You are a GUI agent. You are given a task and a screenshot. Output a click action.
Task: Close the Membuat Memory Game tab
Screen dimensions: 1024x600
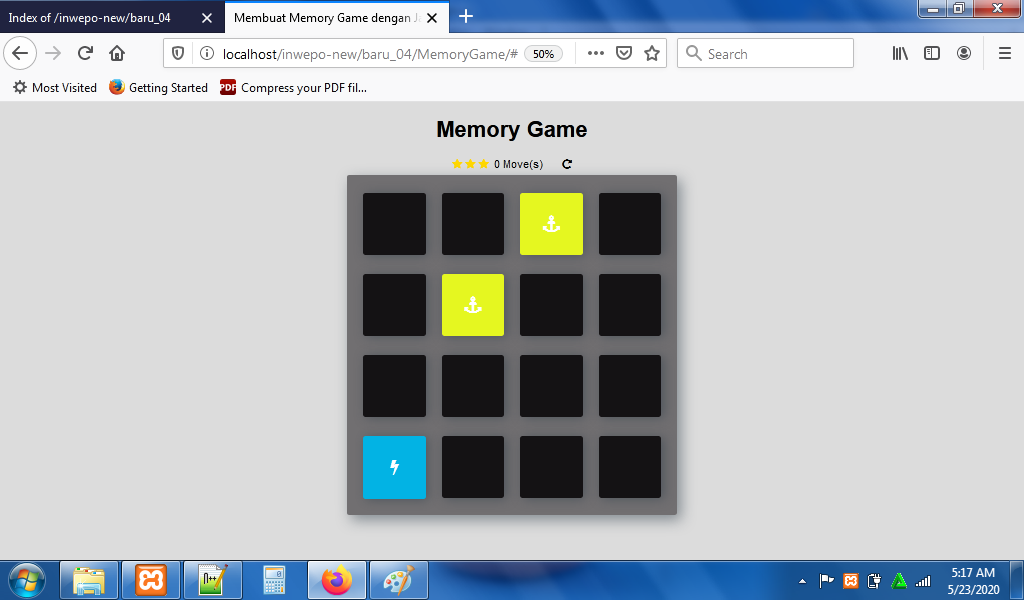click(x=432, y=18)
